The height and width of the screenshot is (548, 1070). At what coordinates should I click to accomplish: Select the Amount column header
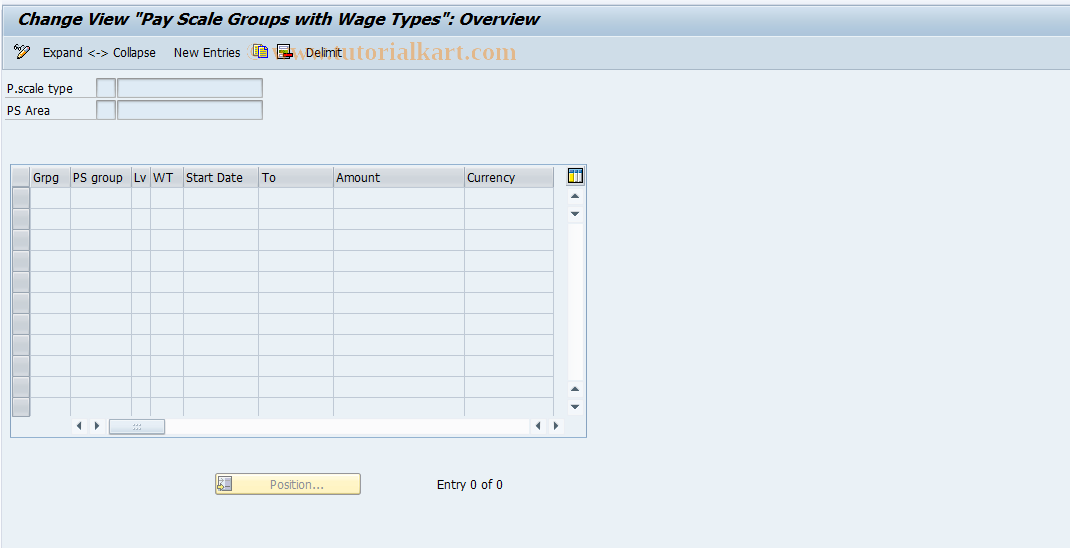tap(399, 177)
